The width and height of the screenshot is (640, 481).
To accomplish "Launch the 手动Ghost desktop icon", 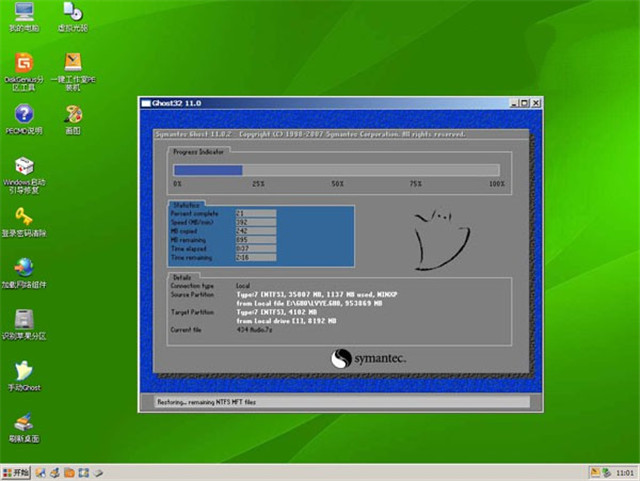I will (x=23, y=371).
